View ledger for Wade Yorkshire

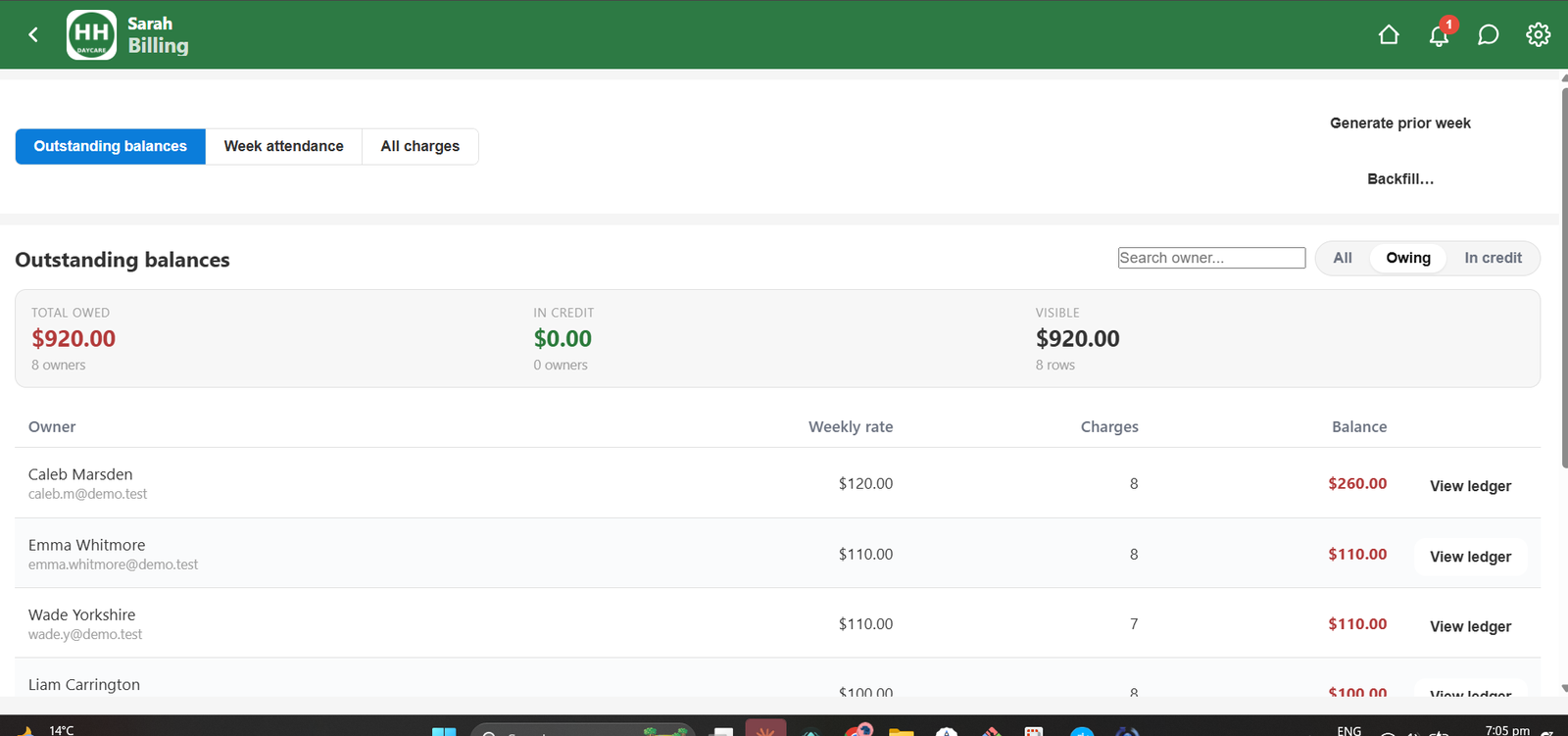[x=1470, y=626]
